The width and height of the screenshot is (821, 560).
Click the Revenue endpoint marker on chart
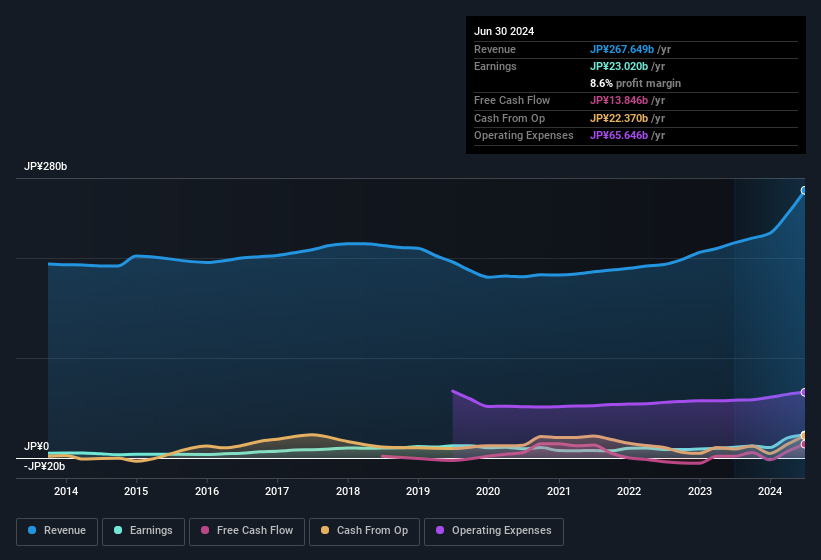tap(804, 190)
